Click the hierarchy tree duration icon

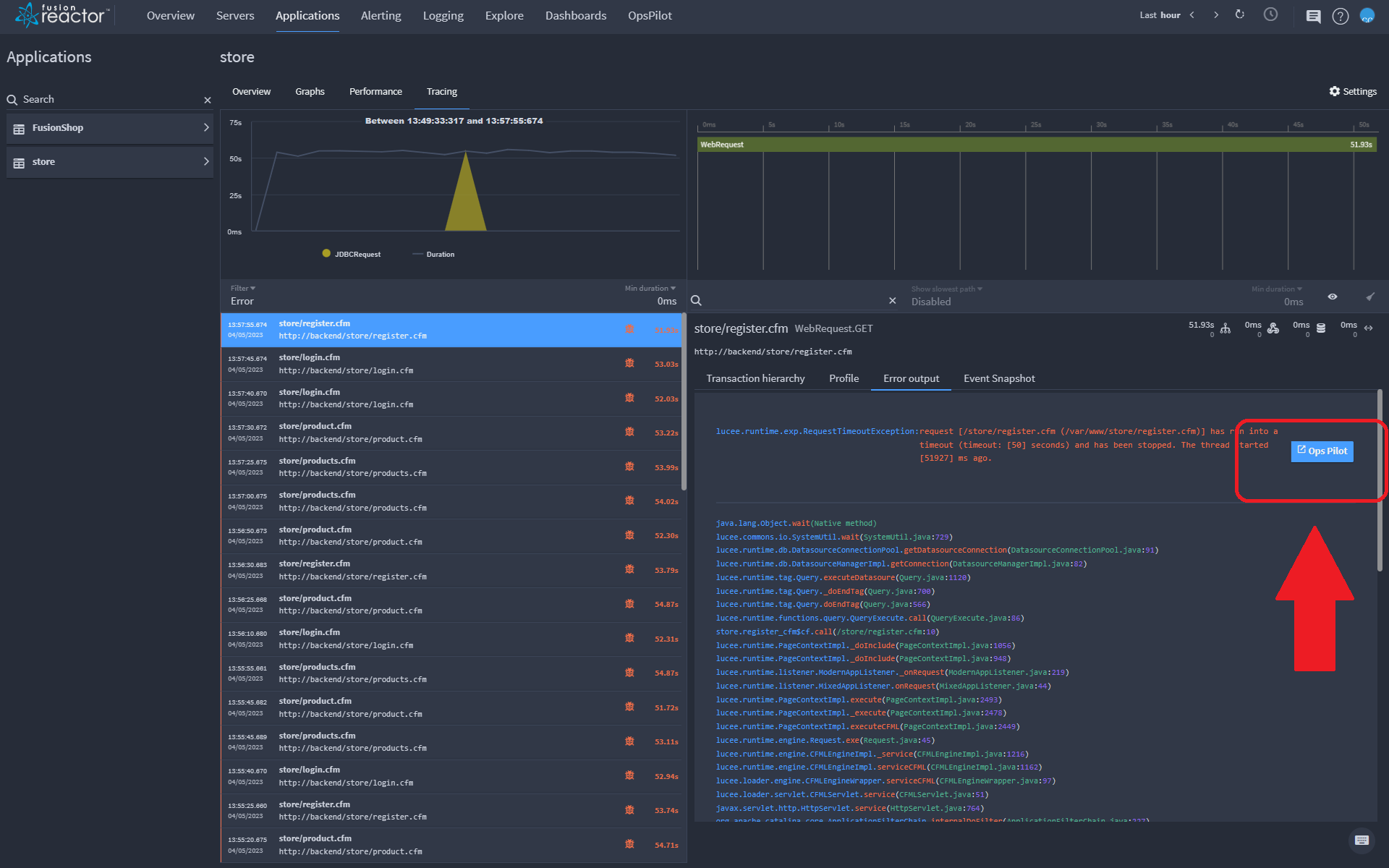tap(1226, 328)
